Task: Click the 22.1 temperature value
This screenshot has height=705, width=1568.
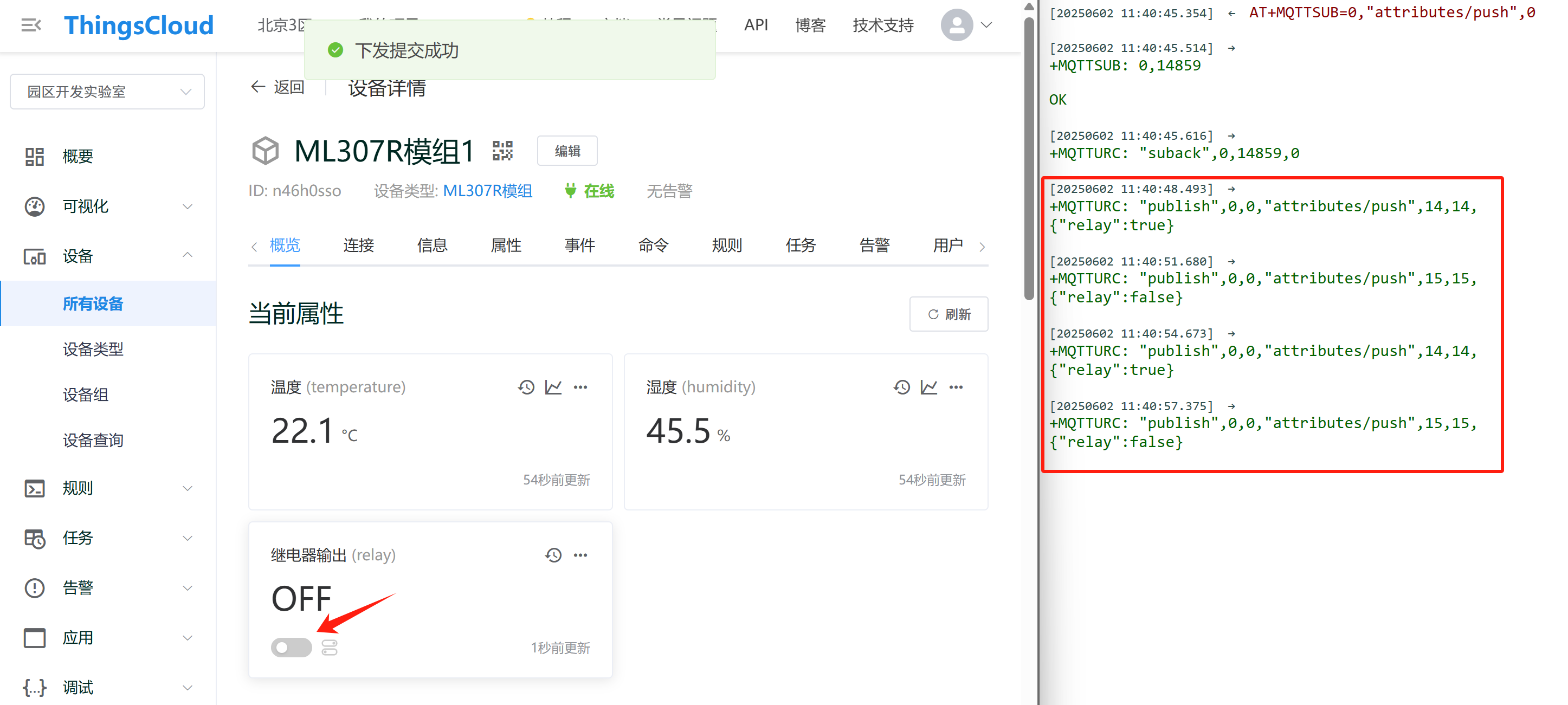Action: 302,432
